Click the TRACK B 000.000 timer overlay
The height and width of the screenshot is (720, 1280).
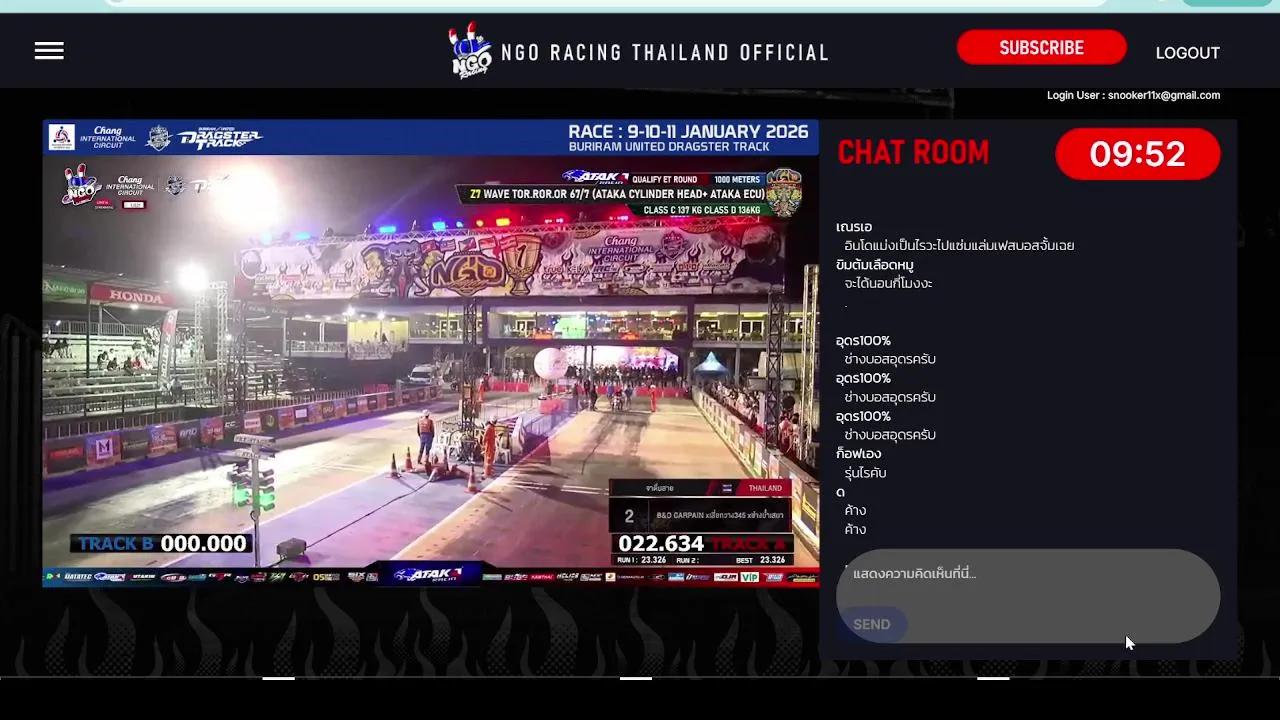160,543
